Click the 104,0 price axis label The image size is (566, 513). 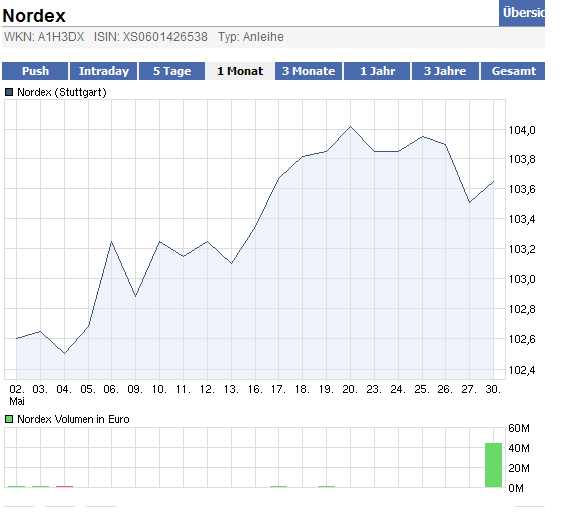(522, 130)
